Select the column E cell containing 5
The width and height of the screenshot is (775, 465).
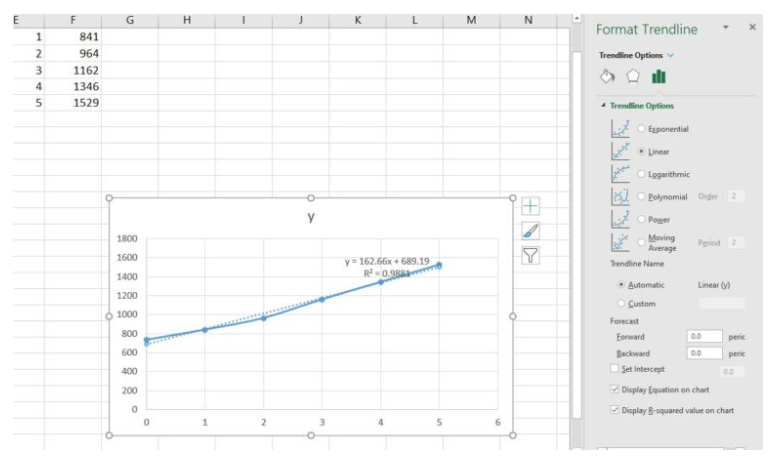[x=29, y=103]
